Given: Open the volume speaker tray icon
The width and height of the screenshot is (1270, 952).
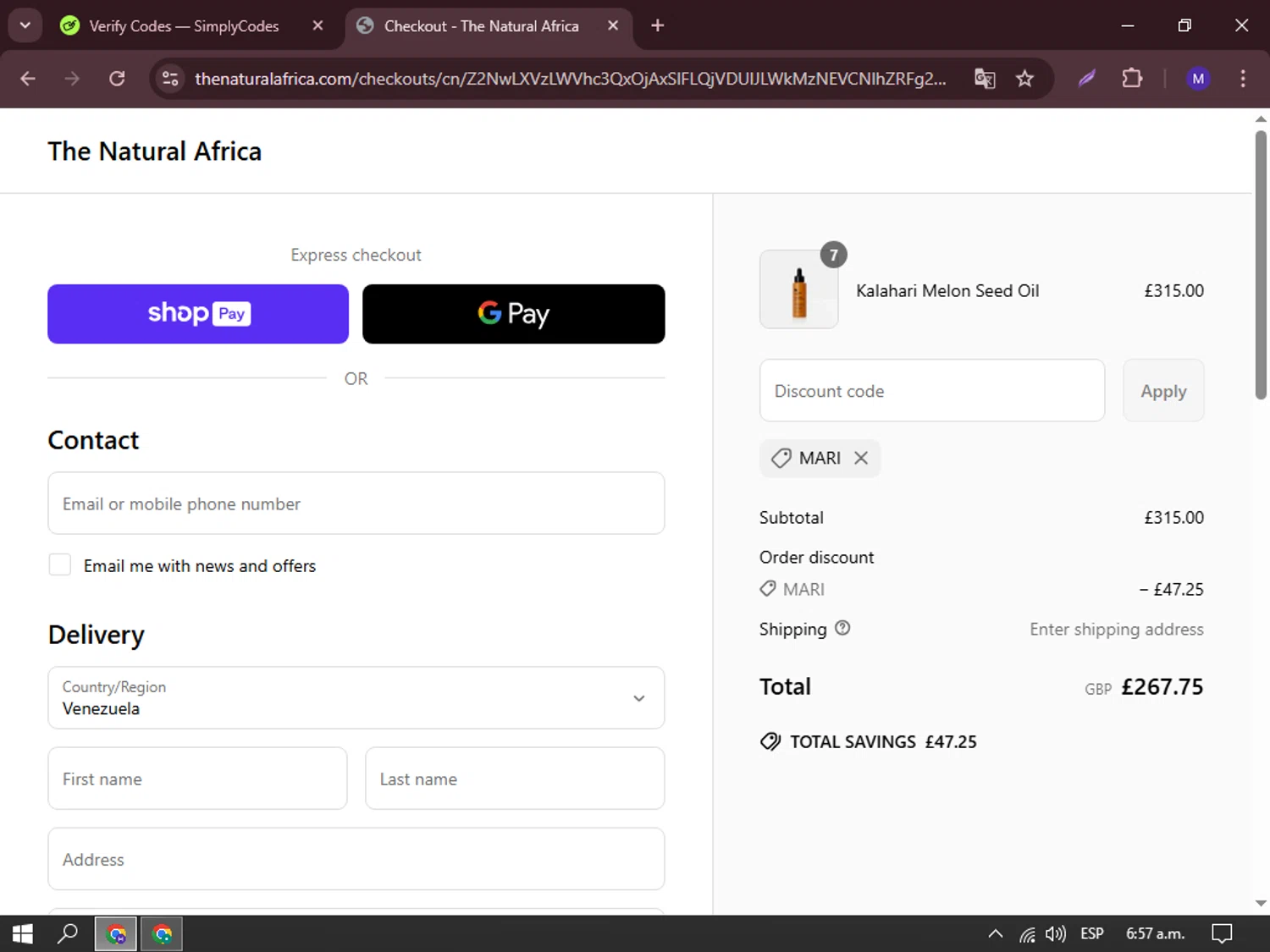Looking at the screenshot, I should [x=1055, y=934].
